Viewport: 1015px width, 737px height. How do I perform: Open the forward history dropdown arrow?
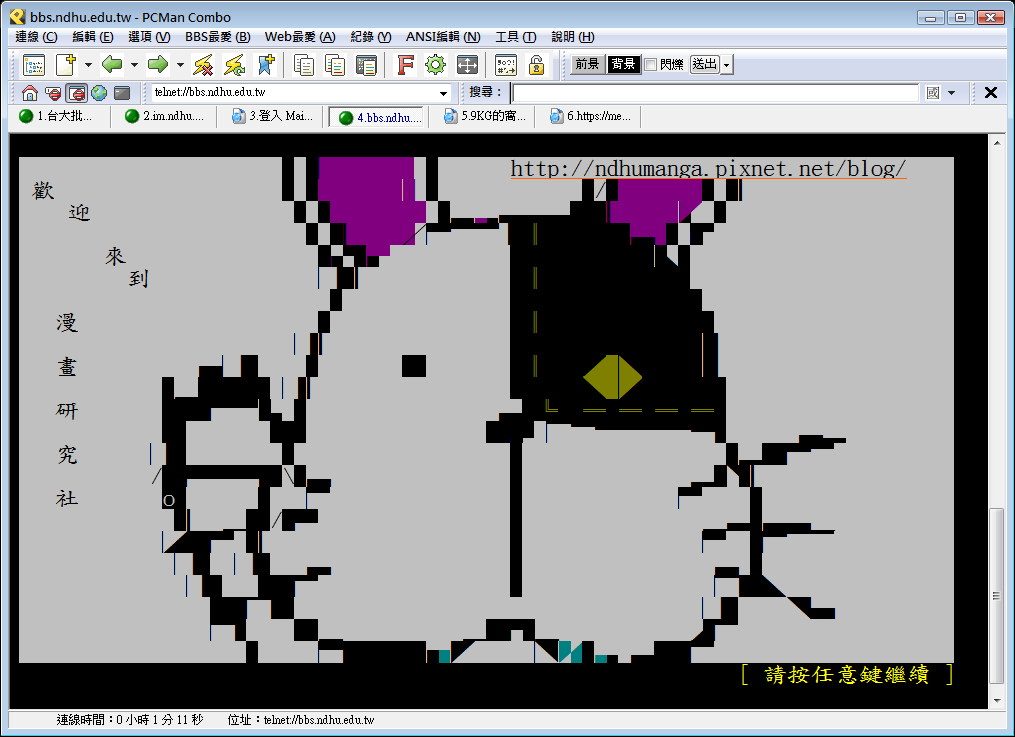point(181,65)
